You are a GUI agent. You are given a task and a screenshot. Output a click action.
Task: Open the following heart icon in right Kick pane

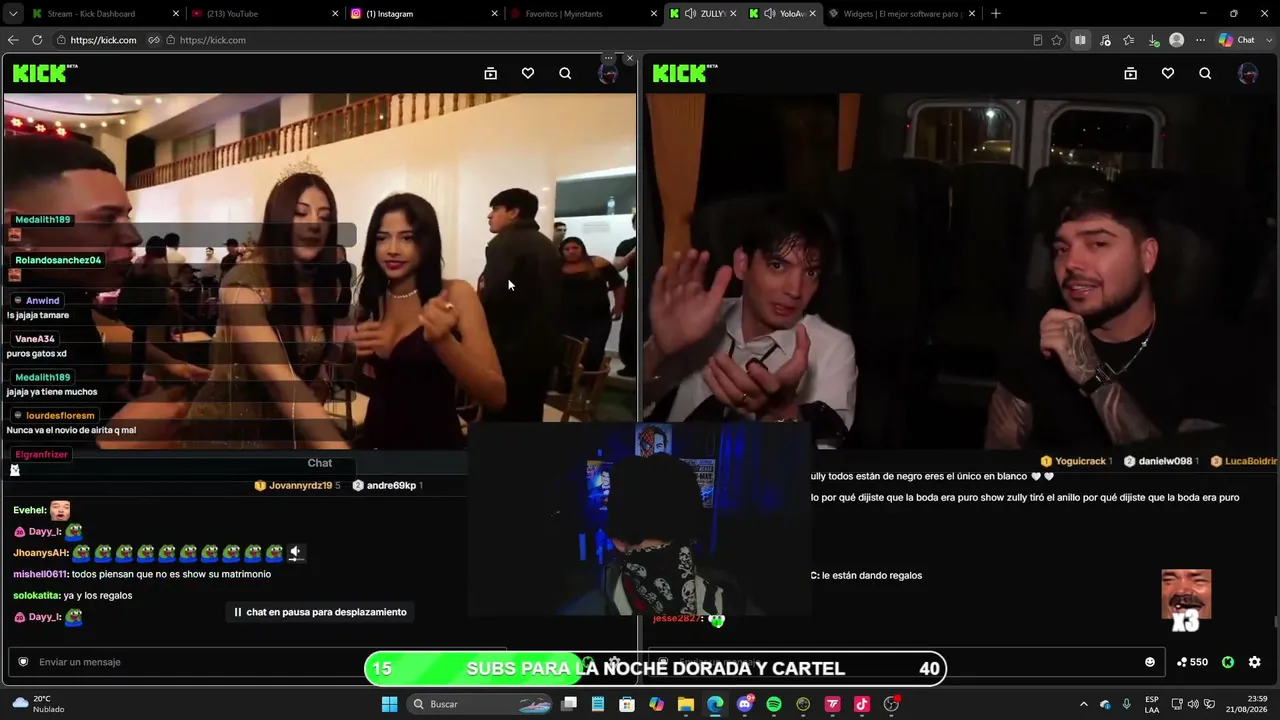tap(1168, 73)
